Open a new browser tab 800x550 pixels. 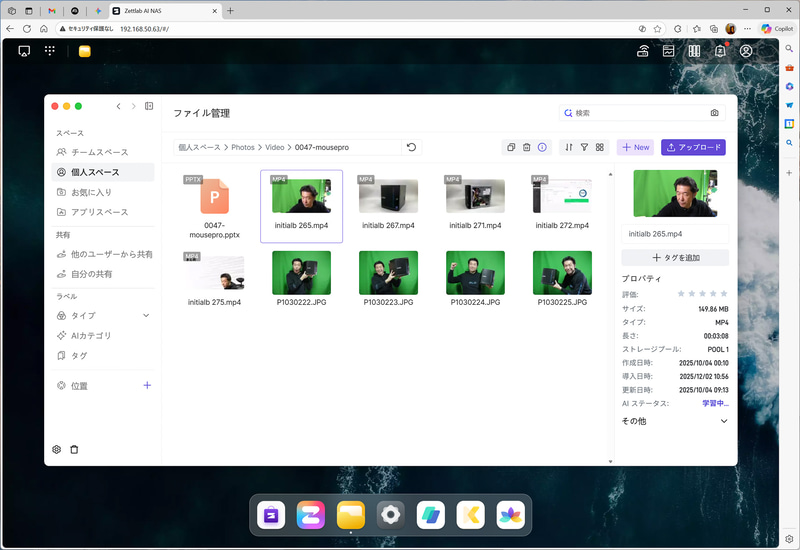pyautogui.click(x=231, y=11)
